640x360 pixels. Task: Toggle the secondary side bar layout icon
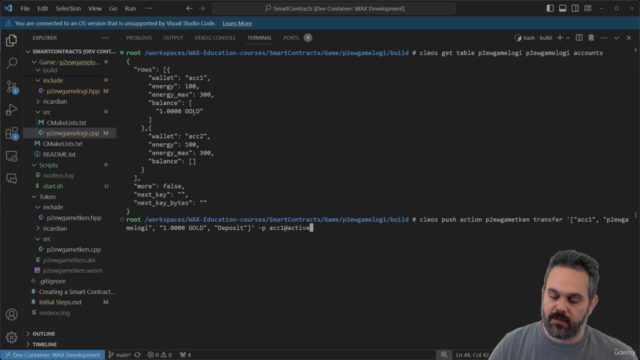pos(575,8)
